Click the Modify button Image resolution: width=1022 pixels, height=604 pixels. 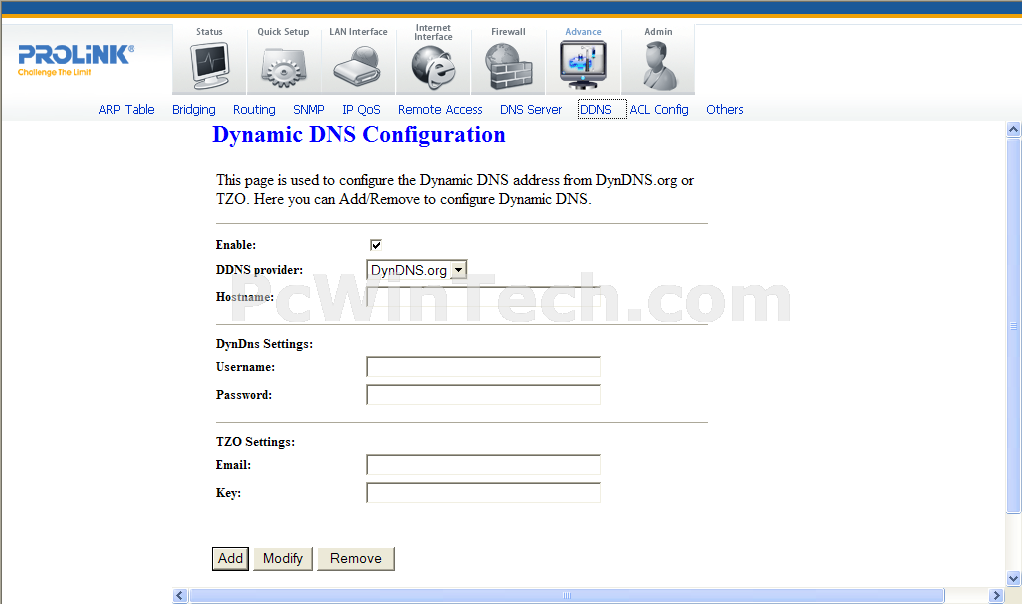[x=283, y=558]
